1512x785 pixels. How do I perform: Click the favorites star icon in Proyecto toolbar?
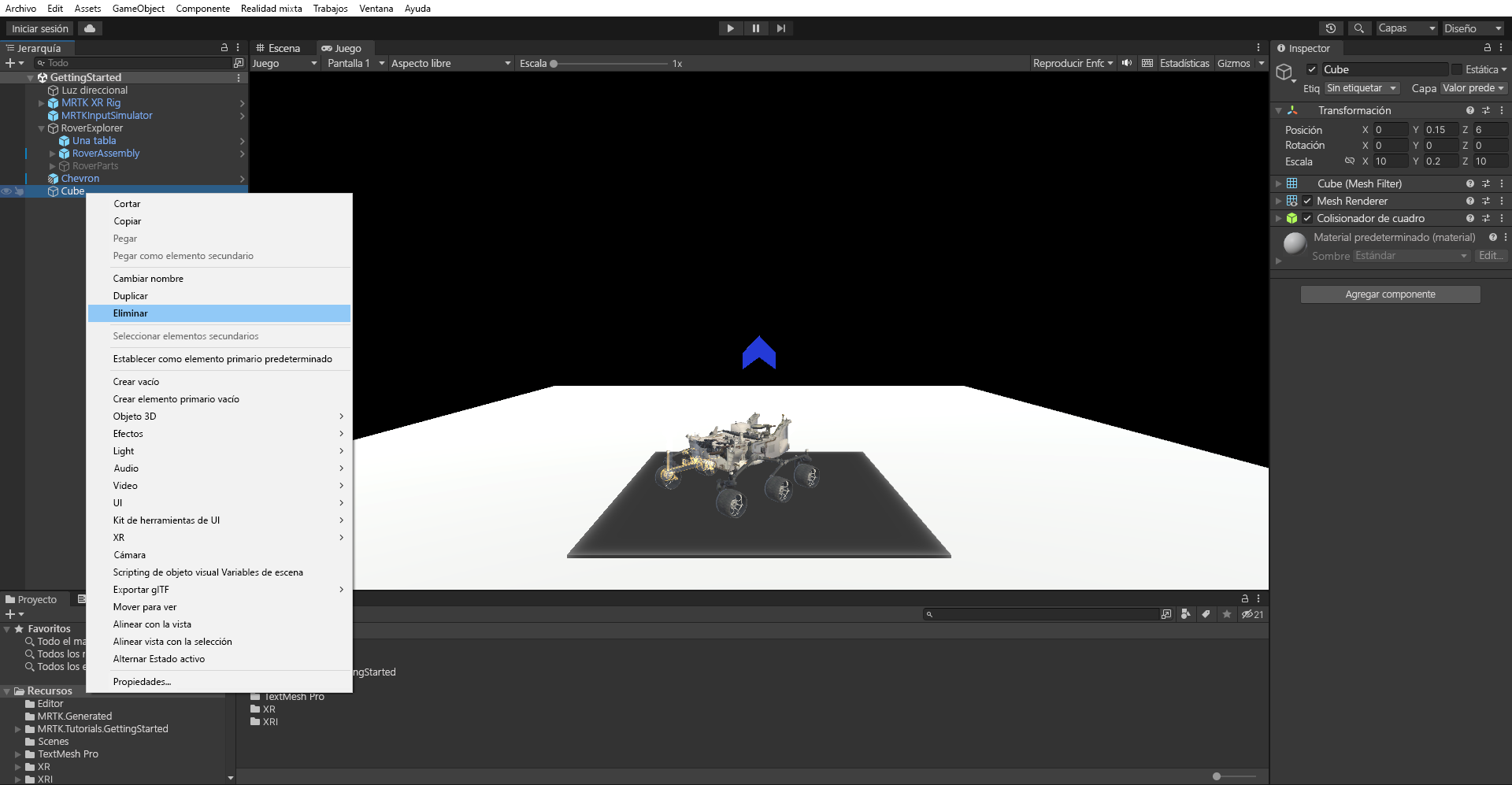pyautogui.click(x=1227, y=614)
